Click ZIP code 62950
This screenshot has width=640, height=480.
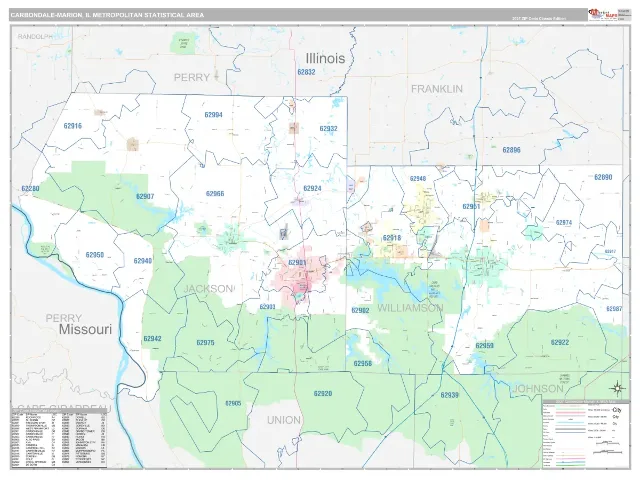(95, 255)
